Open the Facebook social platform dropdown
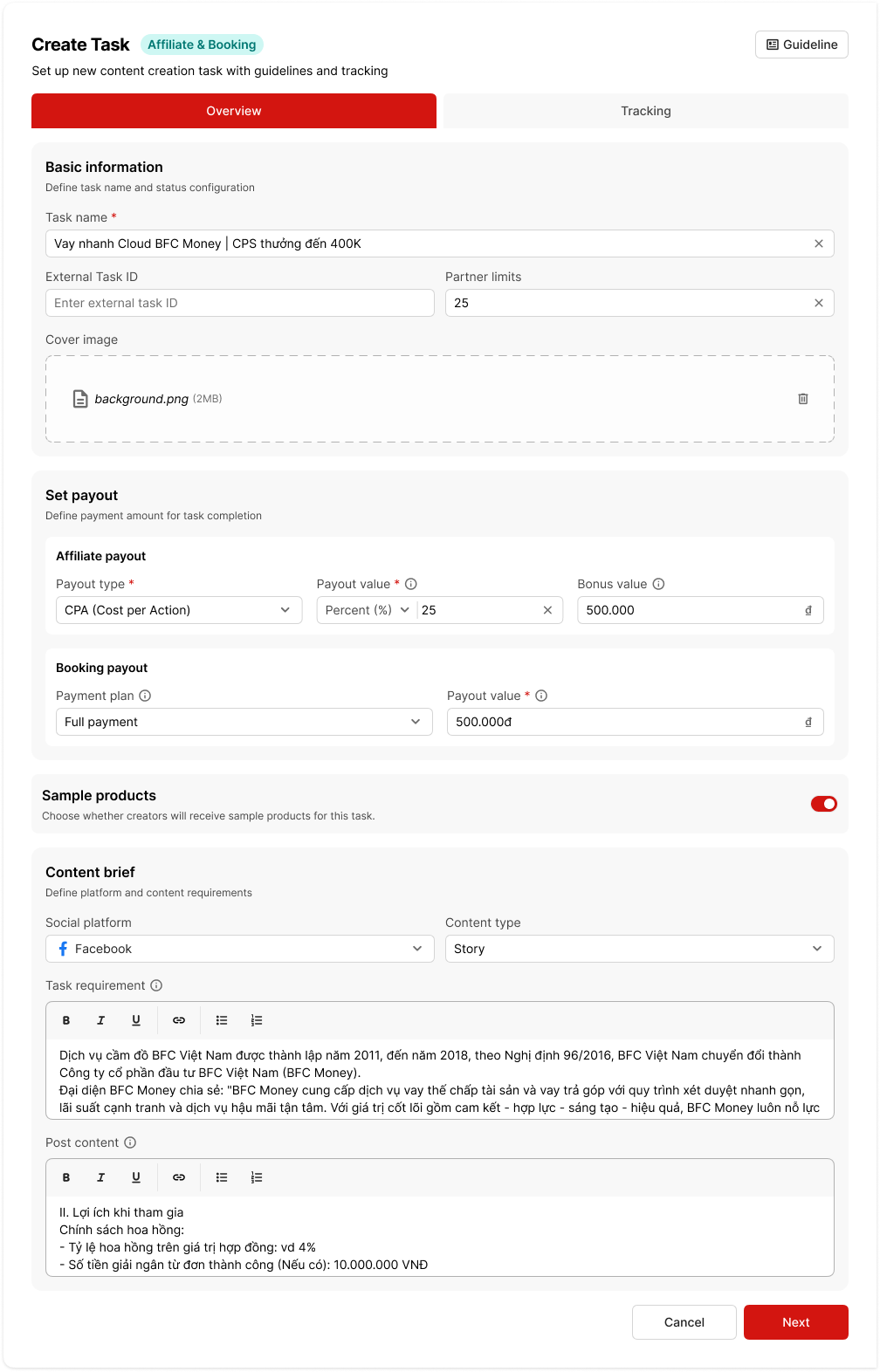The width and height of the screenshot is (880, 1372). (239, 949)
